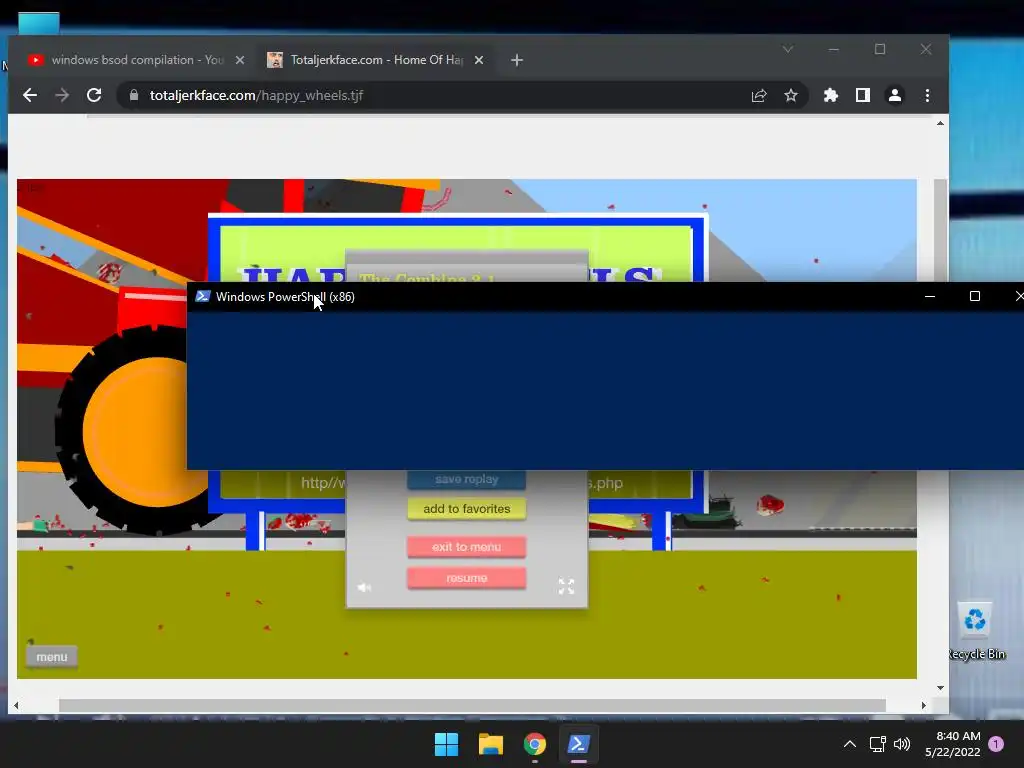Open a new Chrome tab
This screenshot has width=1024, height=768.
(x=517, y=60)
